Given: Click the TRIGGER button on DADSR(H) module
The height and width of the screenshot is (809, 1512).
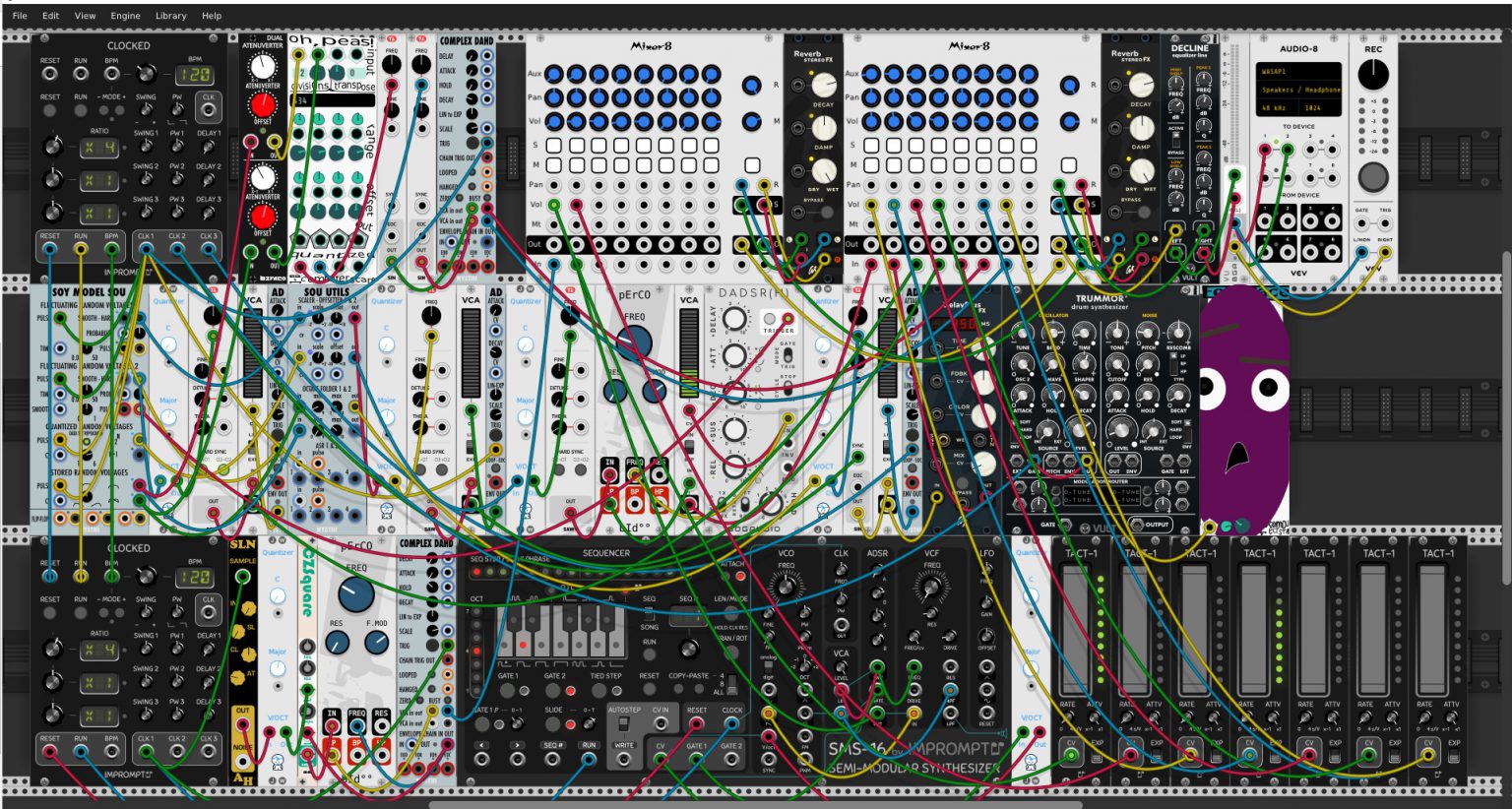Looking at the screenshot, I should [x=769, y=319].
